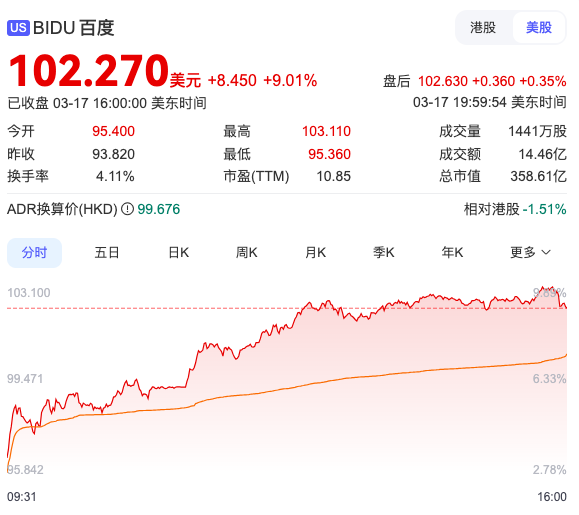Open the 日K chart tab
Screen dimensions: 579x515
click(179, 253)
